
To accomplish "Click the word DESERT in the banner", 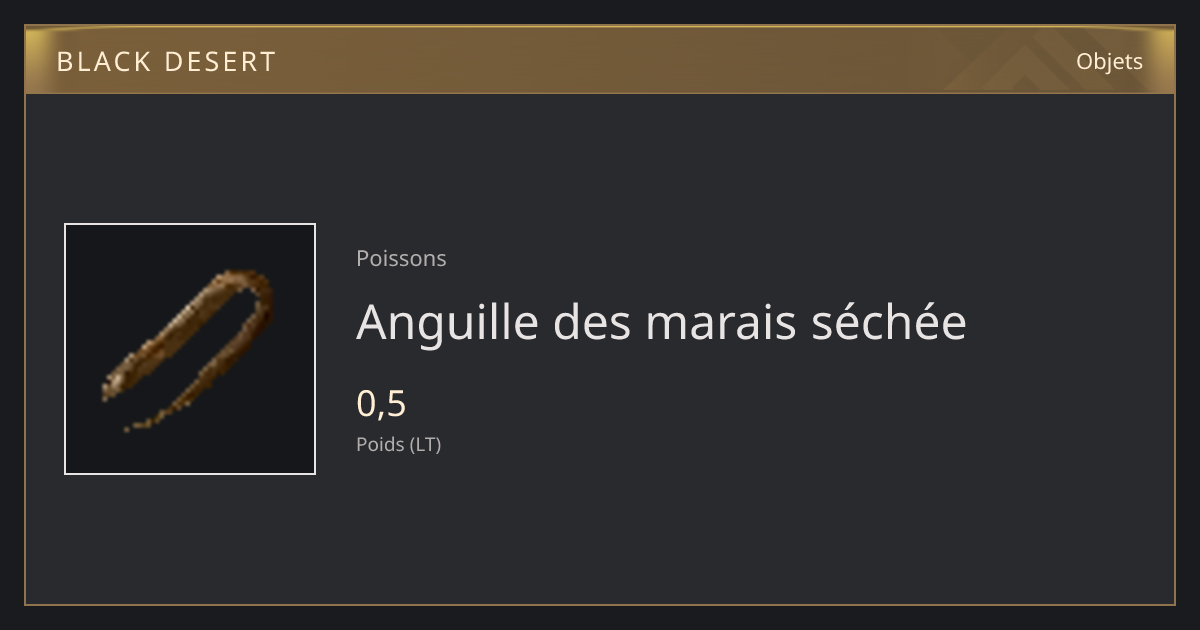I will tap(219, 62).
